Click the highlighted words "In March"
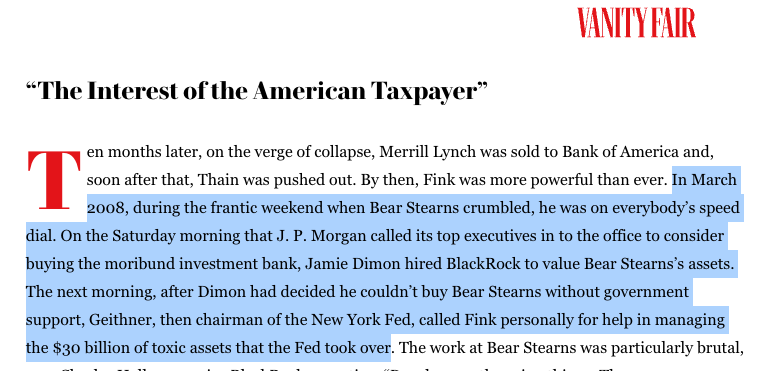Screen dimensions: 779x371 (x=704, y=179)
